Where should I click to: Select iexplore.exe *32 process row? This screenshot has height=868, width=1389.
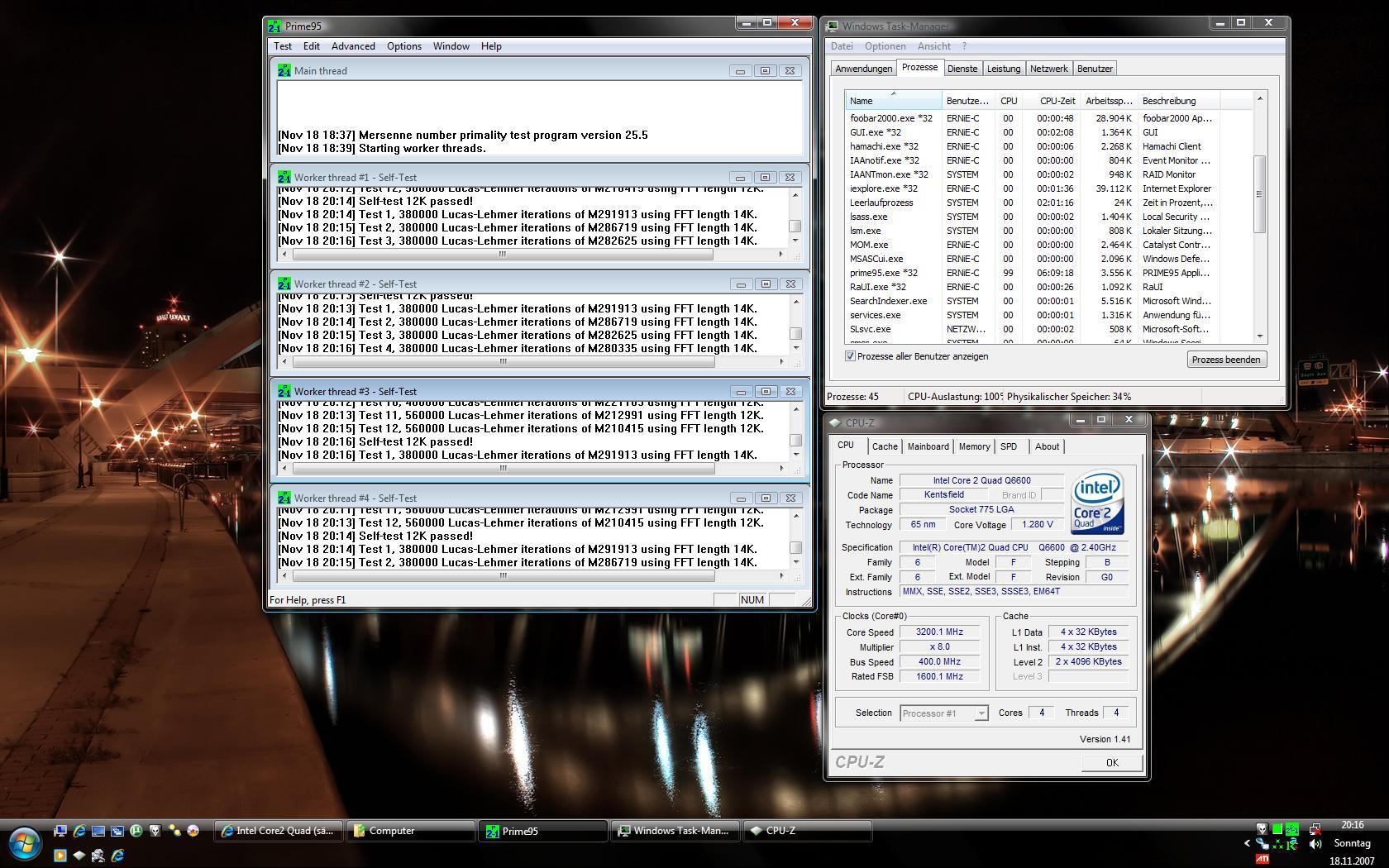tap(1032, 188)
